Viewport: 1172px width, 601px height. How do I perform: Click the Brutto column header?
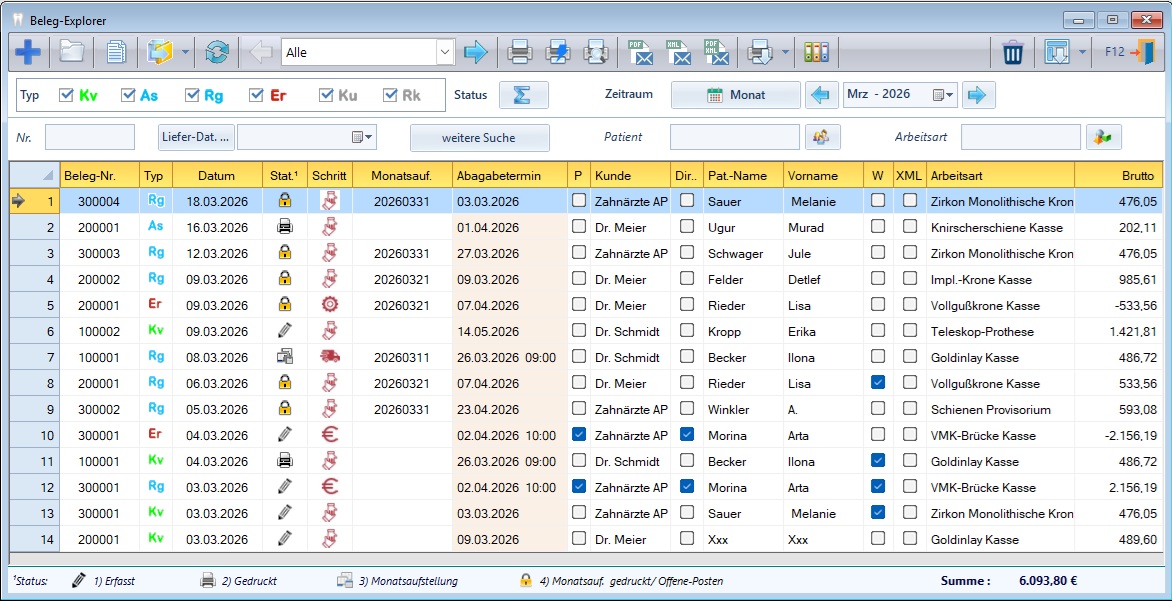click(x=1118, y=175)
